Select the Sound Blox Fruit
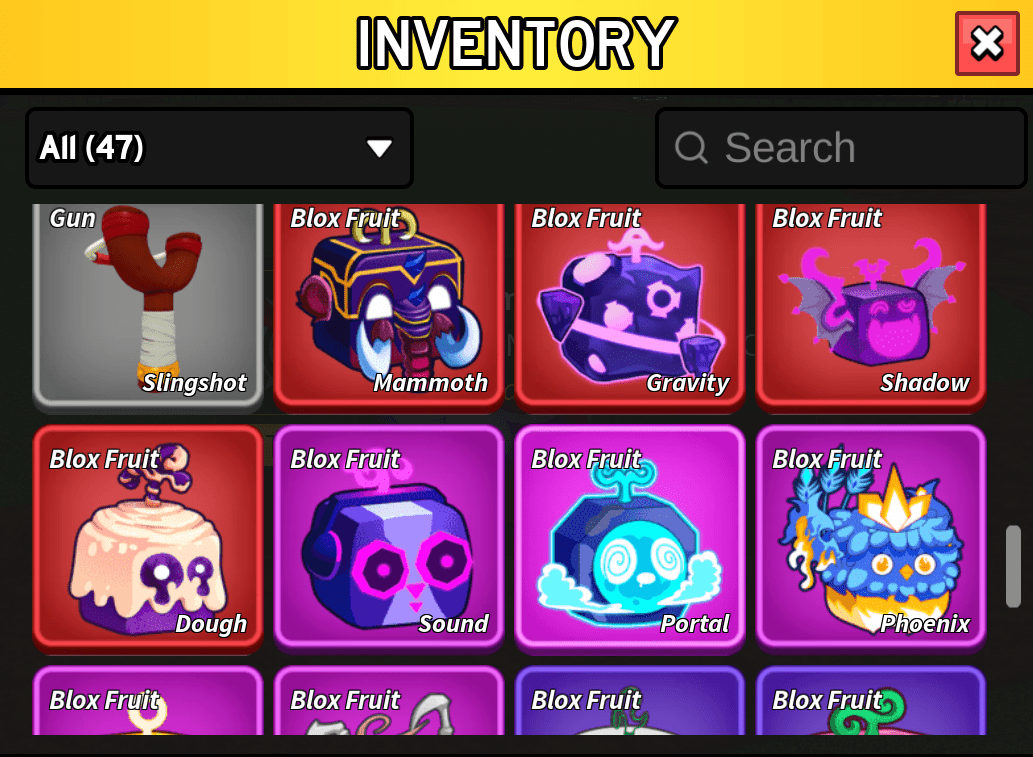Image resolution: width=1033 pixels, height=757 pixels. pyautogui.click(x=389, y=537)
